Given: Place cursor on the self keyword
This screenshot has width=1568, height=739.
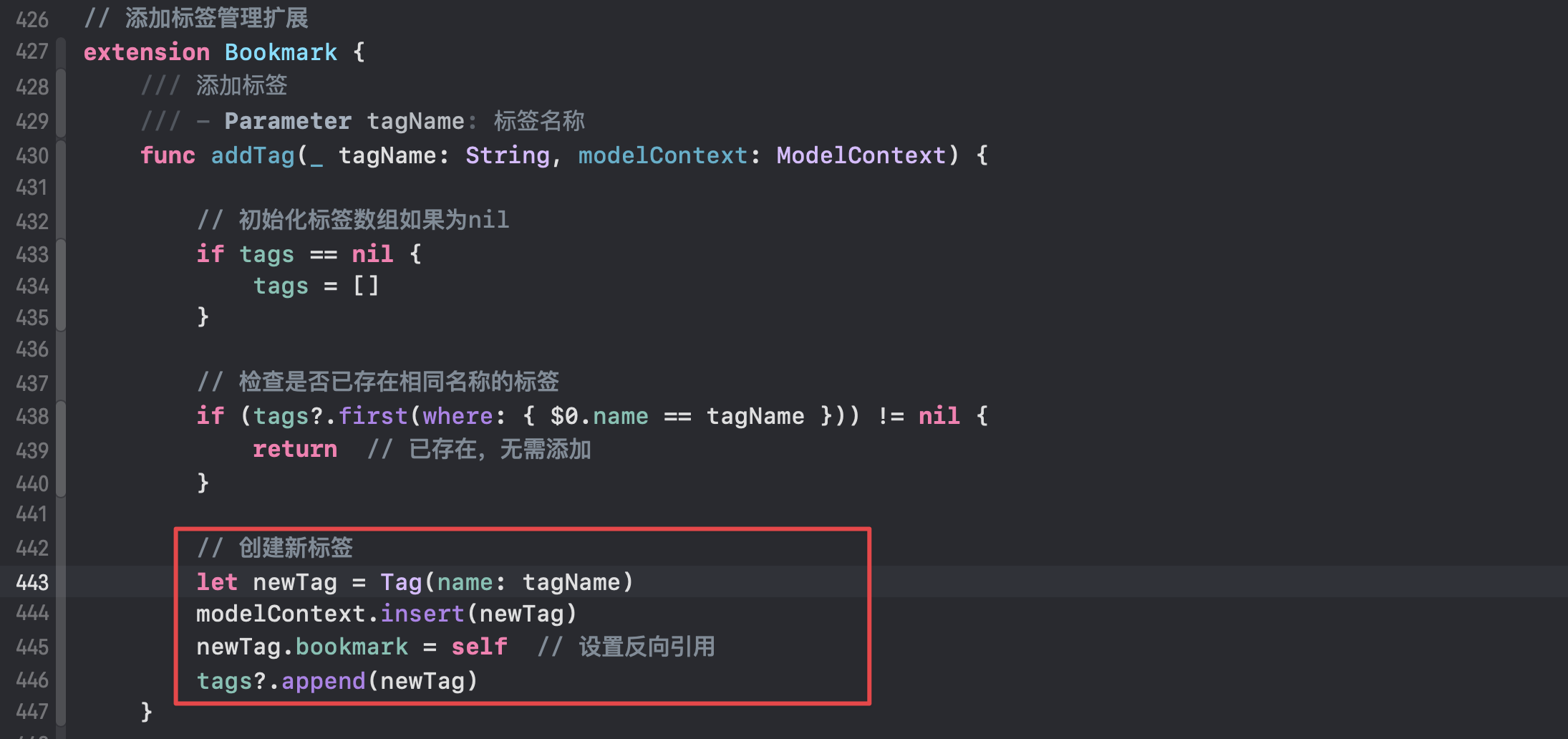Looking at the screenshot, I should [x=480, y=647].
